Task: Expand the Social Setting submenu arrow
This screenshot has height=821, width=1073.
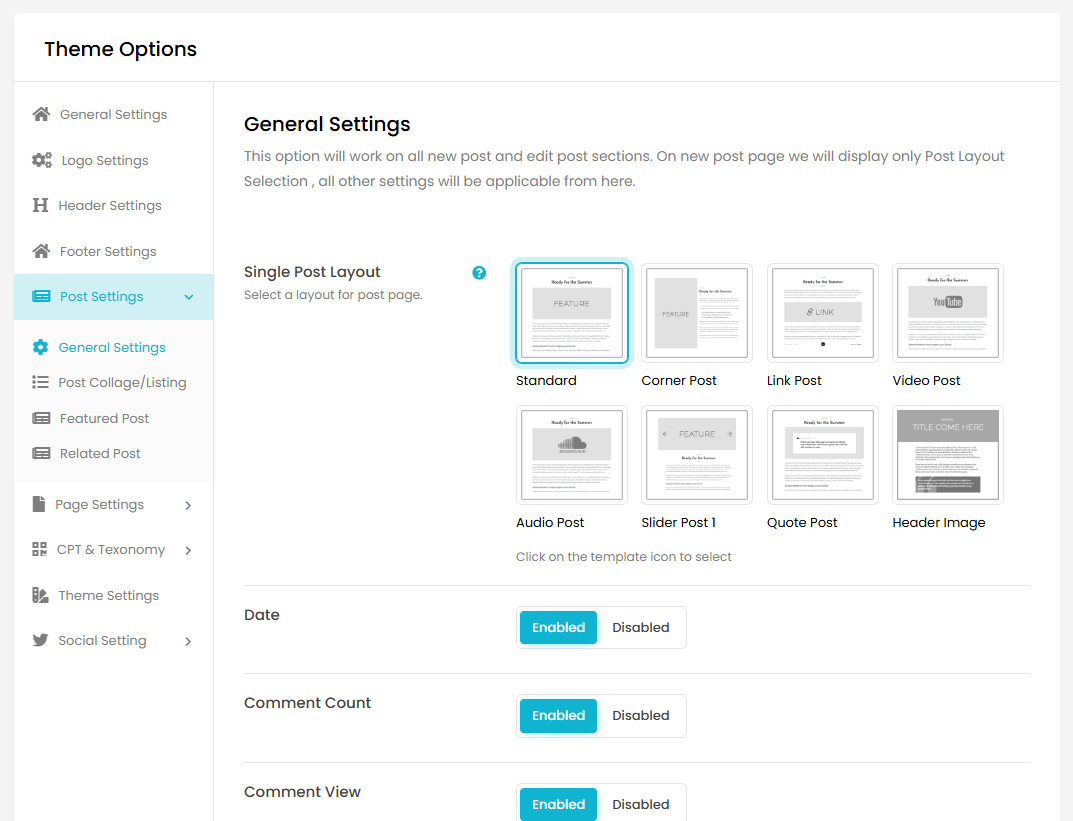Action: click(188, 641)
